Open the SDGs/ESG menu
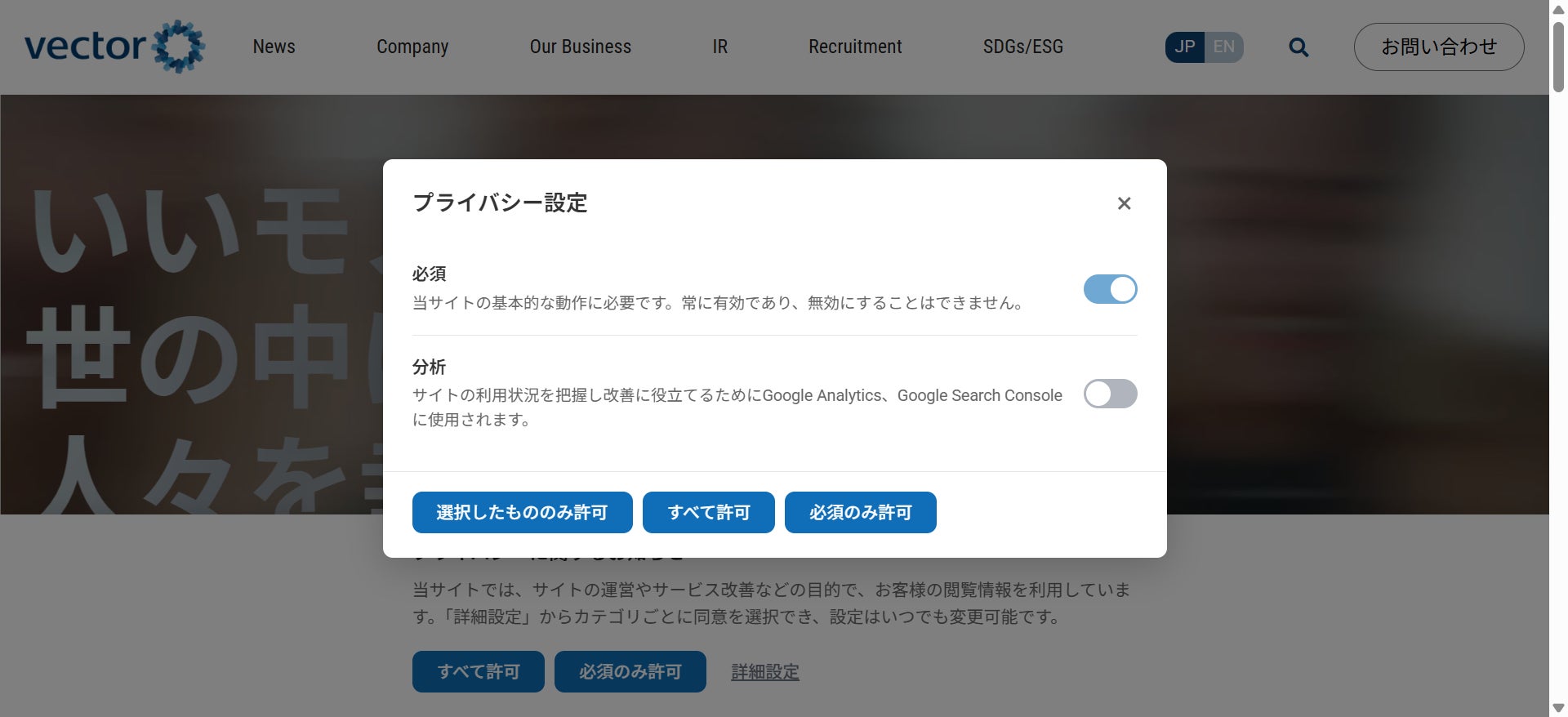Image resolution: width=1568 pixels, height=717 pixels. (1023, 47)
